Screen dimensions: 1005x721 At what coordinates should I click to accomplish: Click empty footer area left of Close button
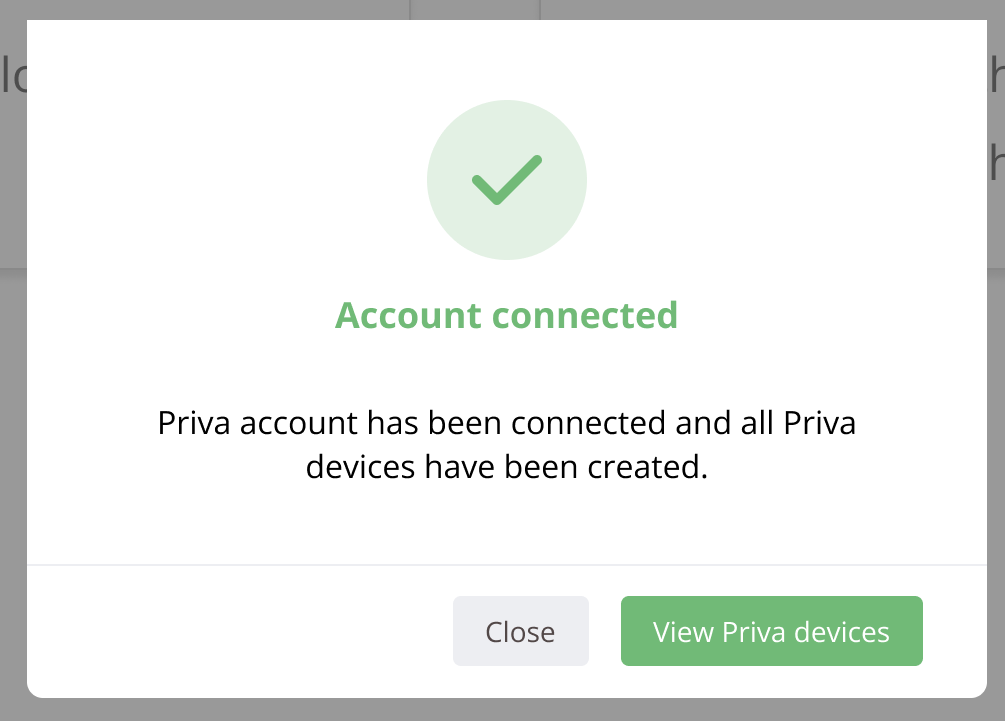click(x=240, y=631)
